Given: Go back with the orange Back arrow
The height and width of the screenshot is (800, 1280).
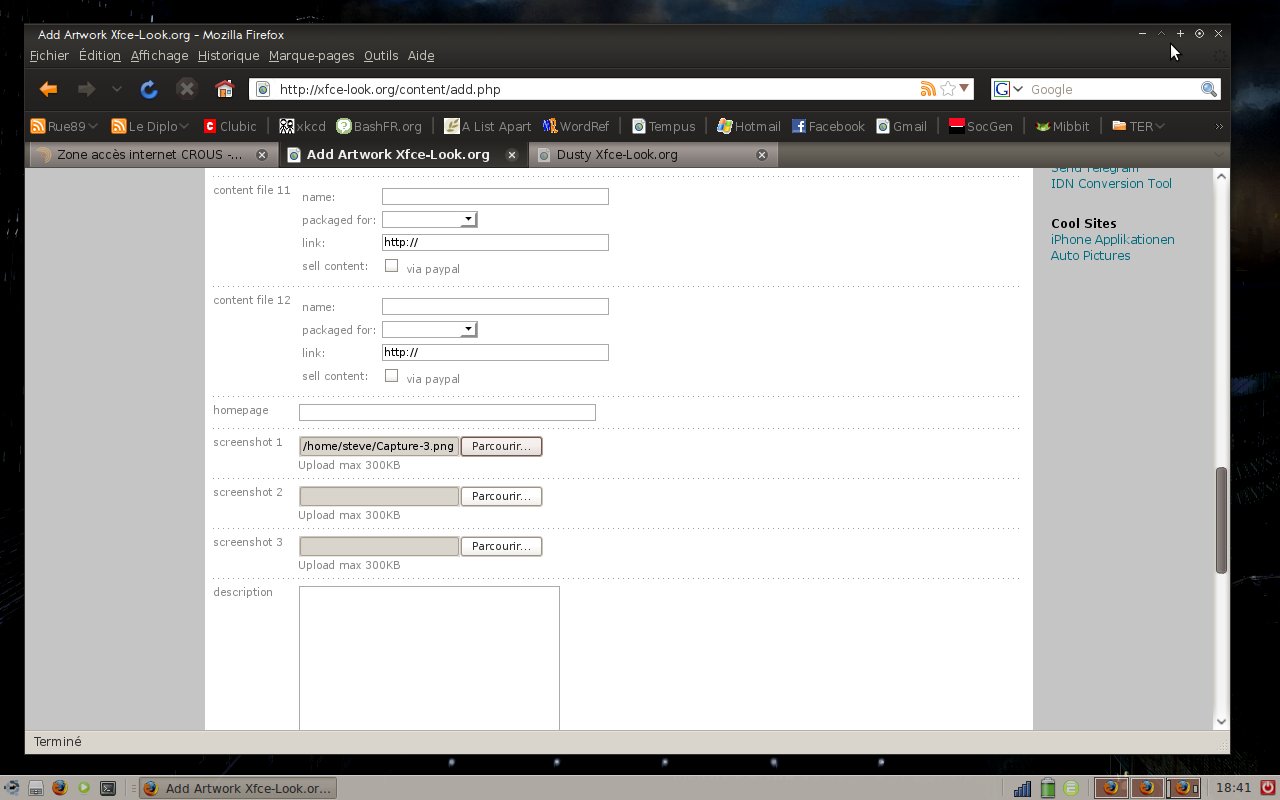Looking at the screenshot, I should tap(48, 89).
